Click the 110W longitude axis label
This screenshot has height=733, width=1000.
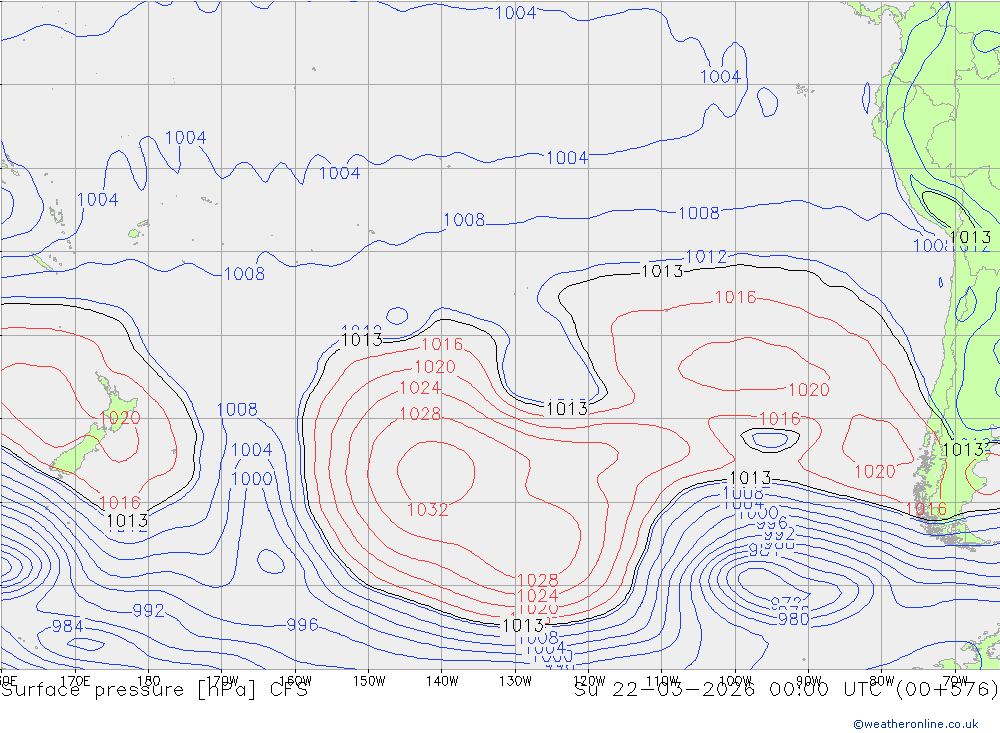pos(662,681)
